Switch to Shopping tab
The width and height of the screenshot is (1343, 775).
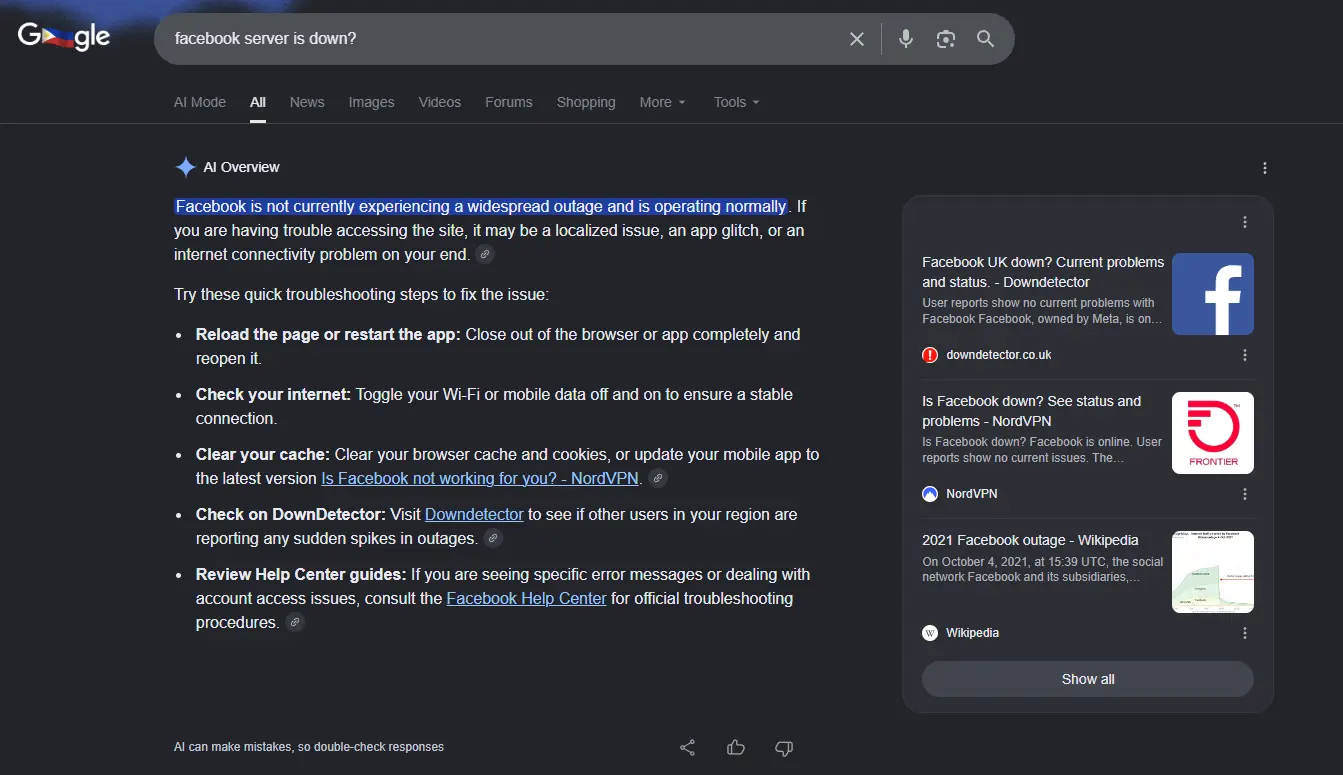pyautogui.click(x=586, y=102)
